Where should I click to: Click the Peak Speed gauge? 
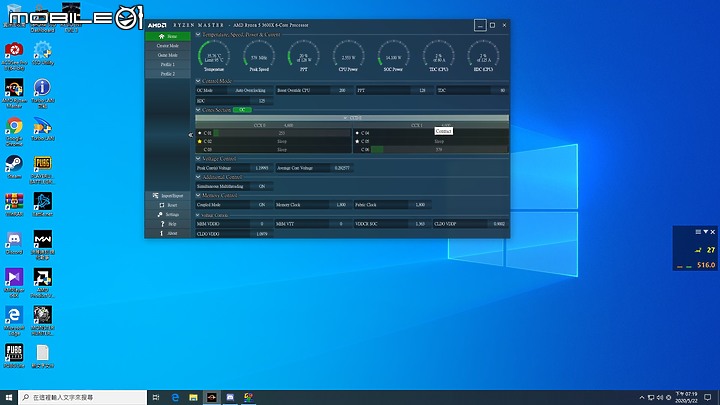click(x=259, y=56)
